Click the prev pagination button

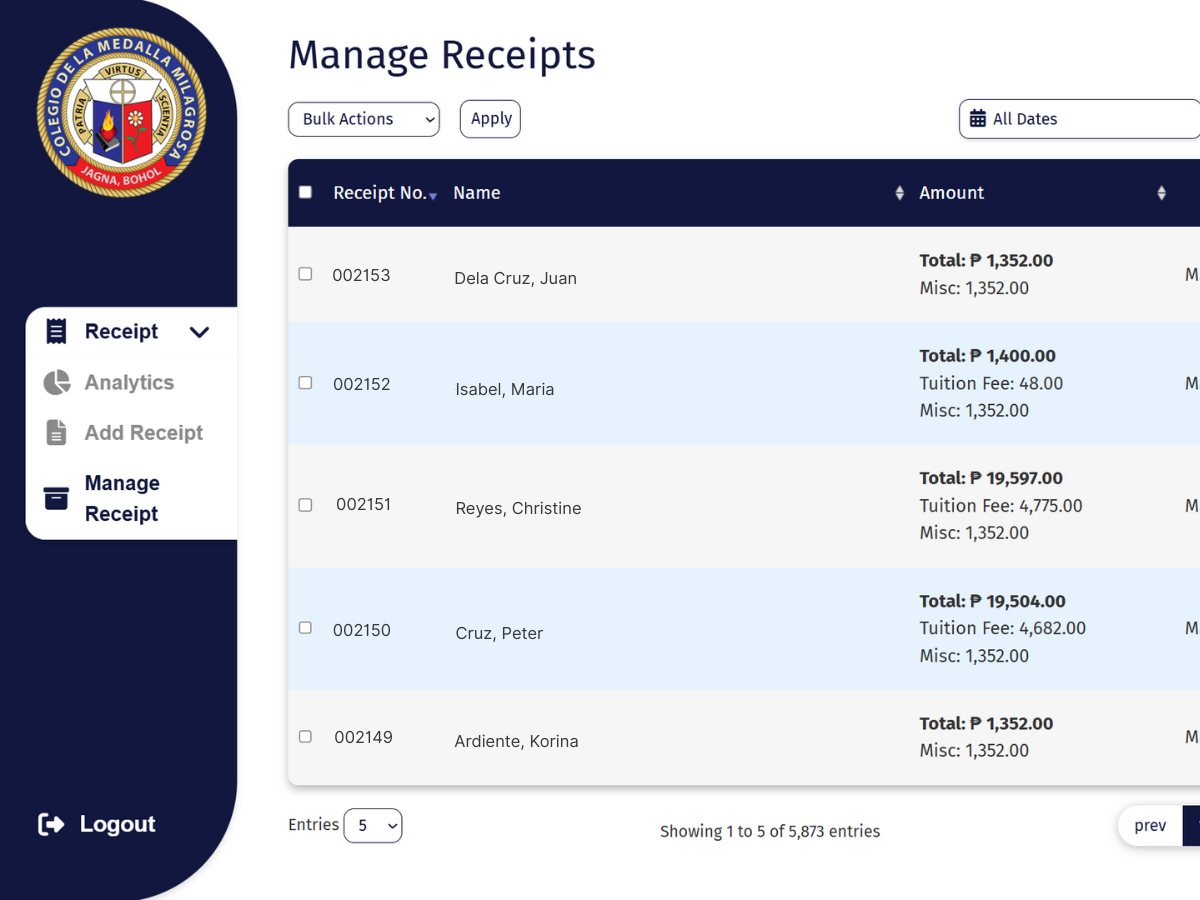point(1150,826)
